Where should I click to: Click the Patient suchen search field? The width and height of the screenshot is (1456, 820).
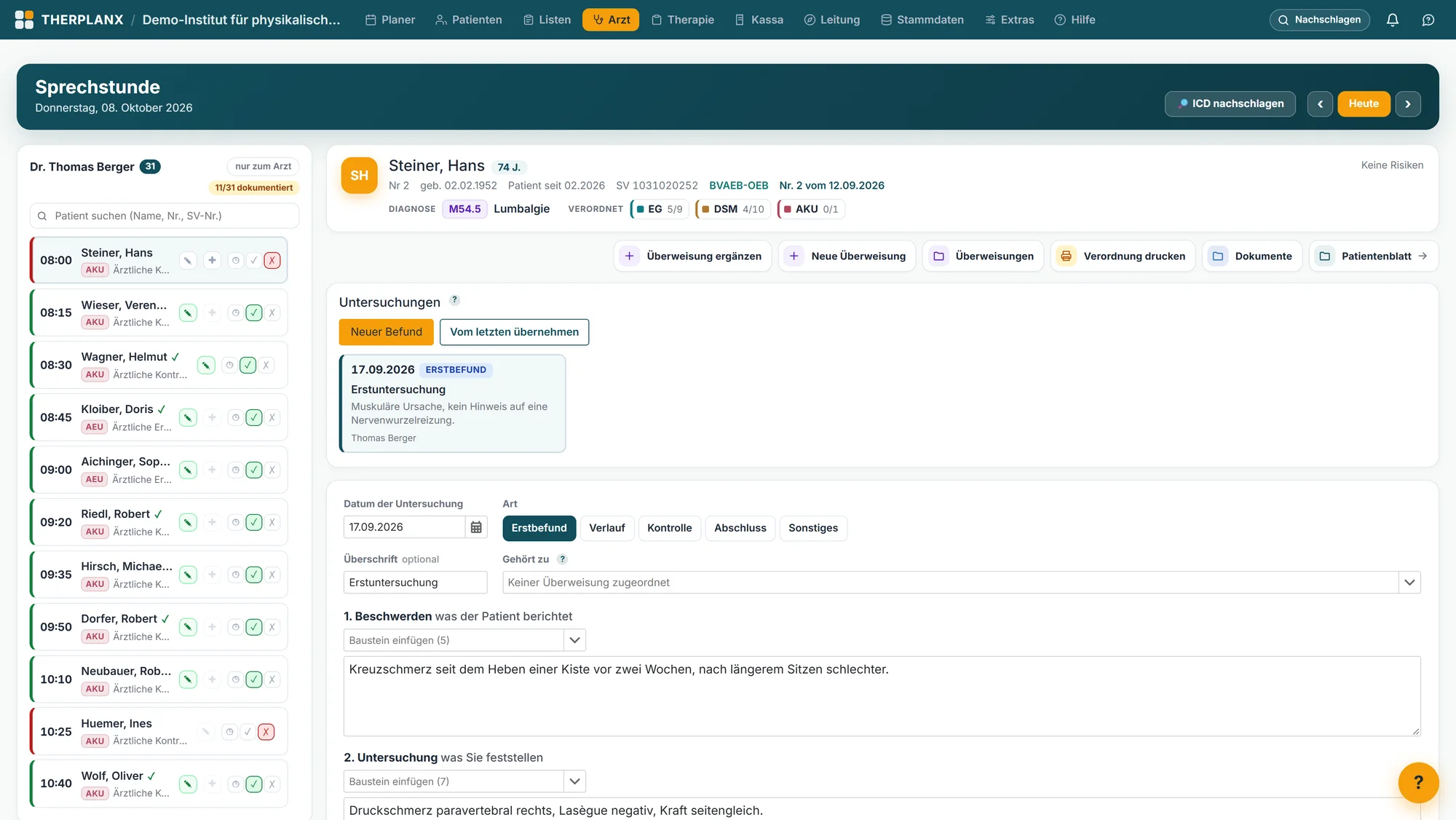pyautogui.click(x=165, y=216)
